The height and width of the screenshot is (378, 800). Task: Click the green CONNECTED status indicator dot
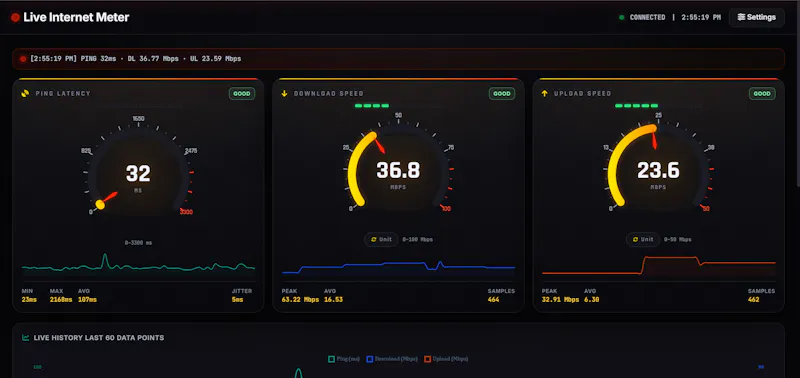coord(621,17)
